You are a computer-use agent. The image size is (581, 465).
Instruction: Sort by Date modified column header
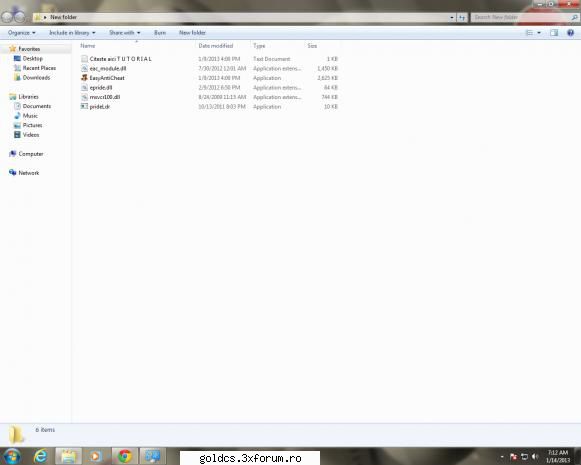point(216,46)
